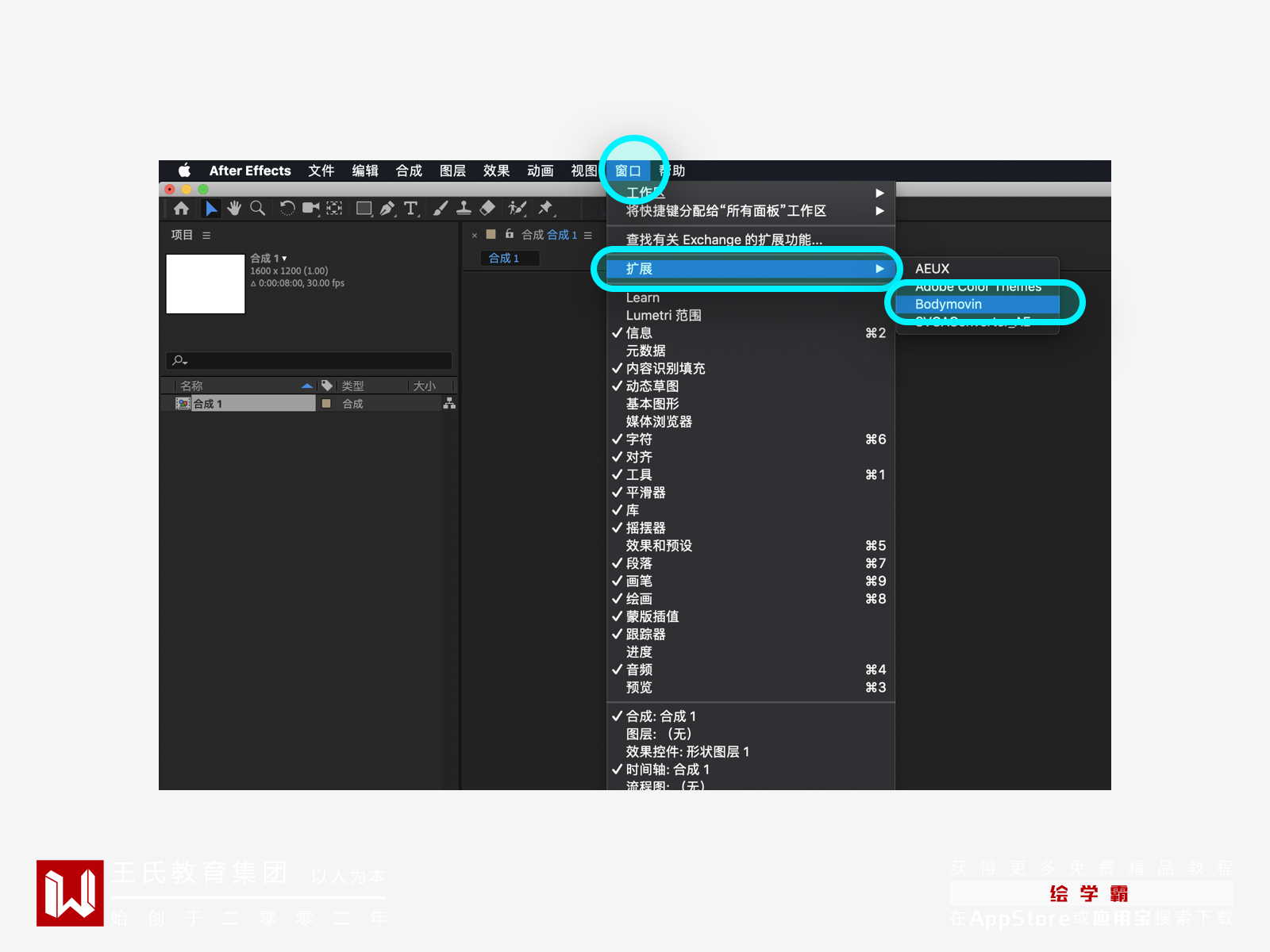Select 查找有关 Exchange 的扩展功能 menu entry
This screenshot has height=952, width=1270.
click(x=751, y=240)
